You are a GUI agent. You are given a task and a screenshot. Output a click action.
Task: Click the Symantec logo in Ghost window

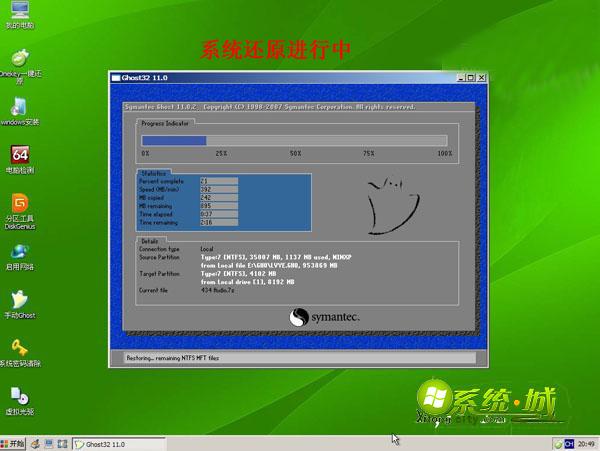[x=324, y=317]
